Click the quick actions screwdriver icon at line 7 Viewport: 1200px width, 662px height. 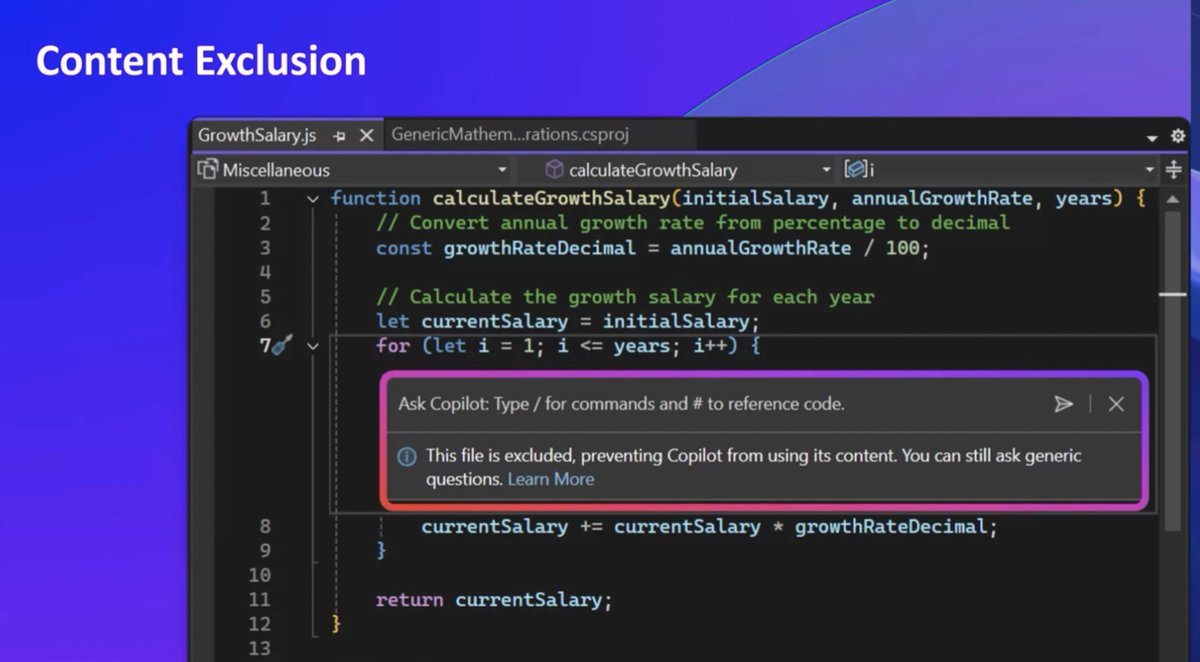(x=282, y=346)
